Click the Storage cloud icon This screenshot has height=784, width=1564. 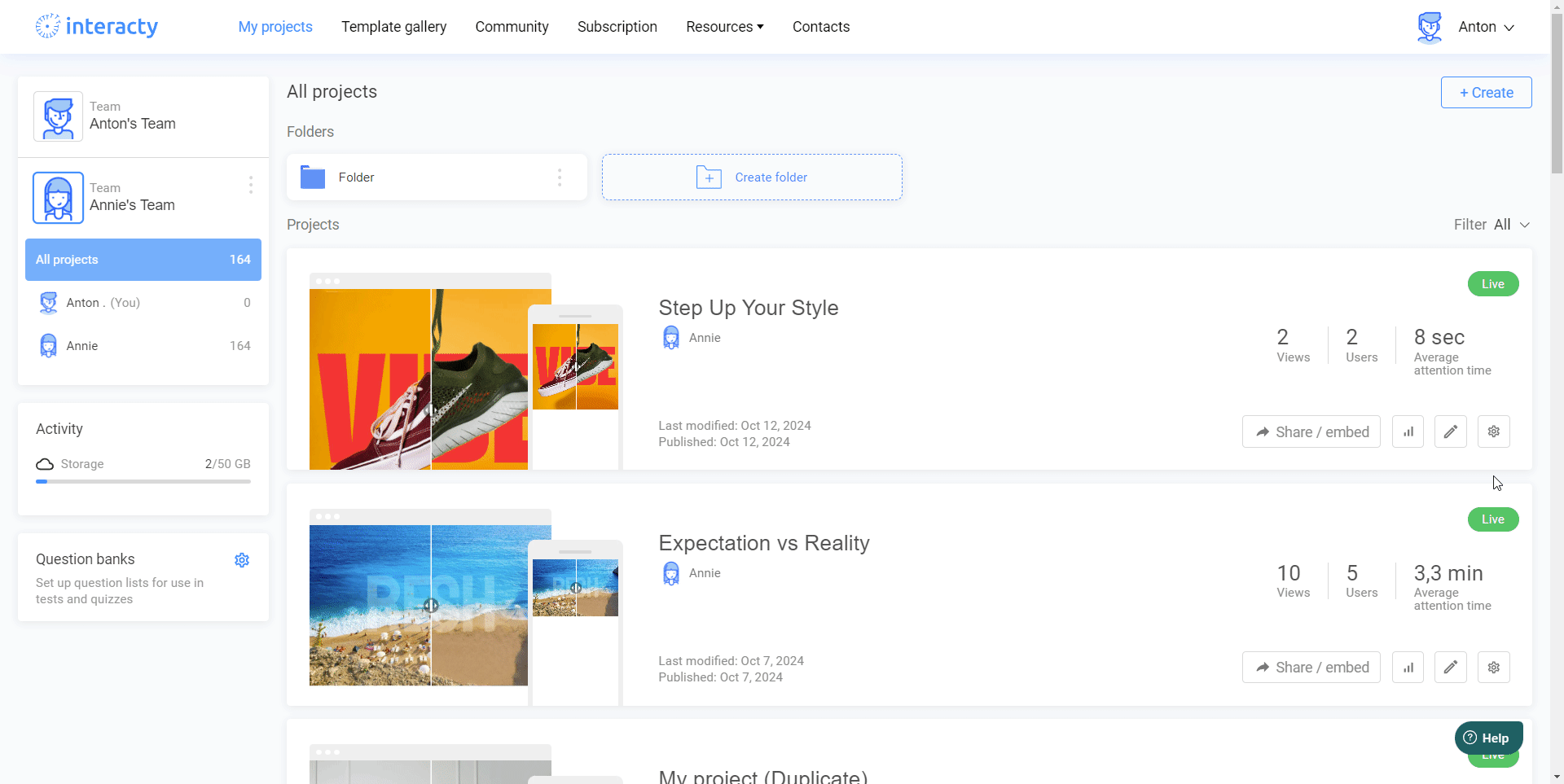[x=45, y=464]
